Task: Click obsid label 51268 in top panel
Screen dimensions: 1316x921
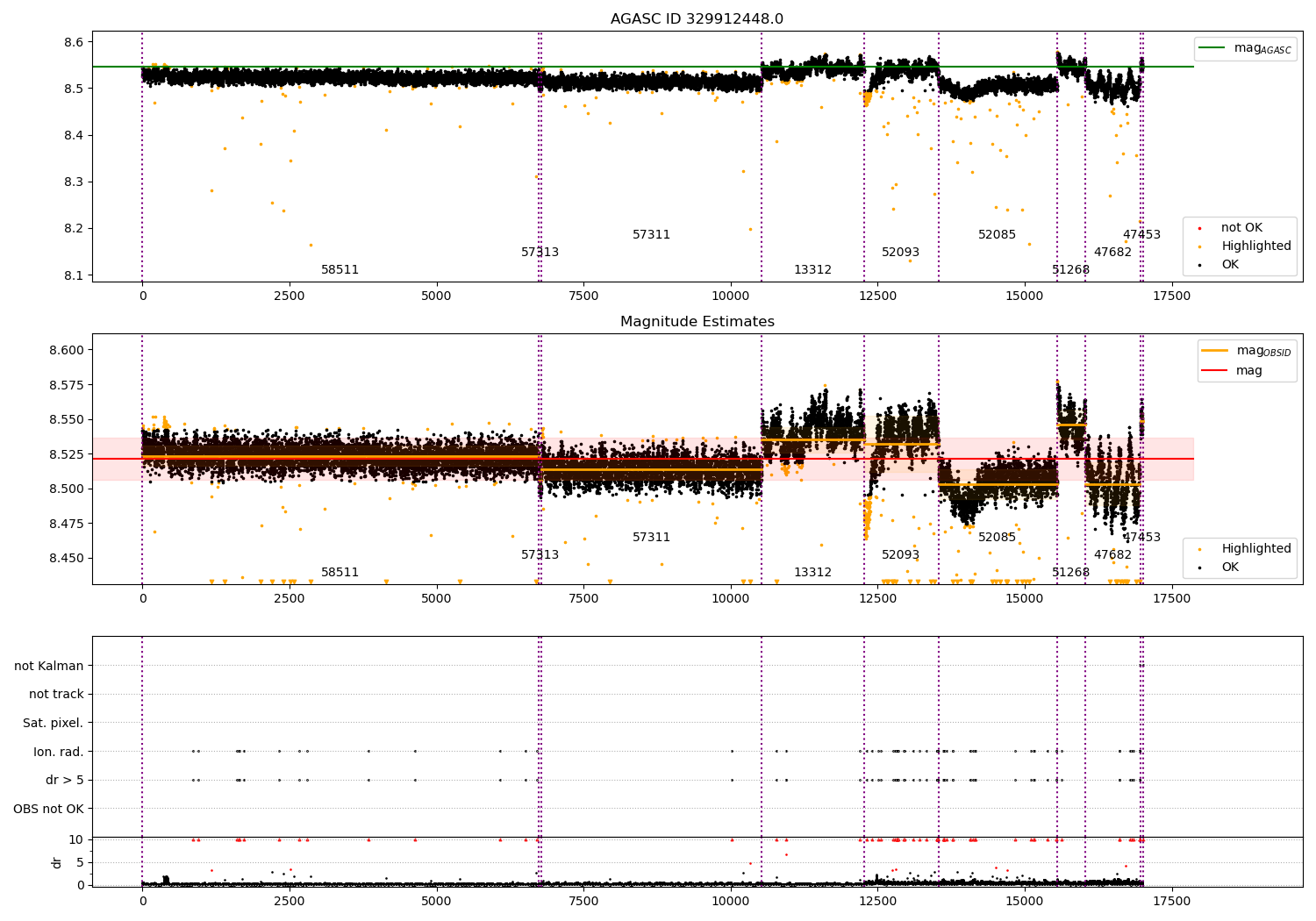Action: pos(1070,269)
